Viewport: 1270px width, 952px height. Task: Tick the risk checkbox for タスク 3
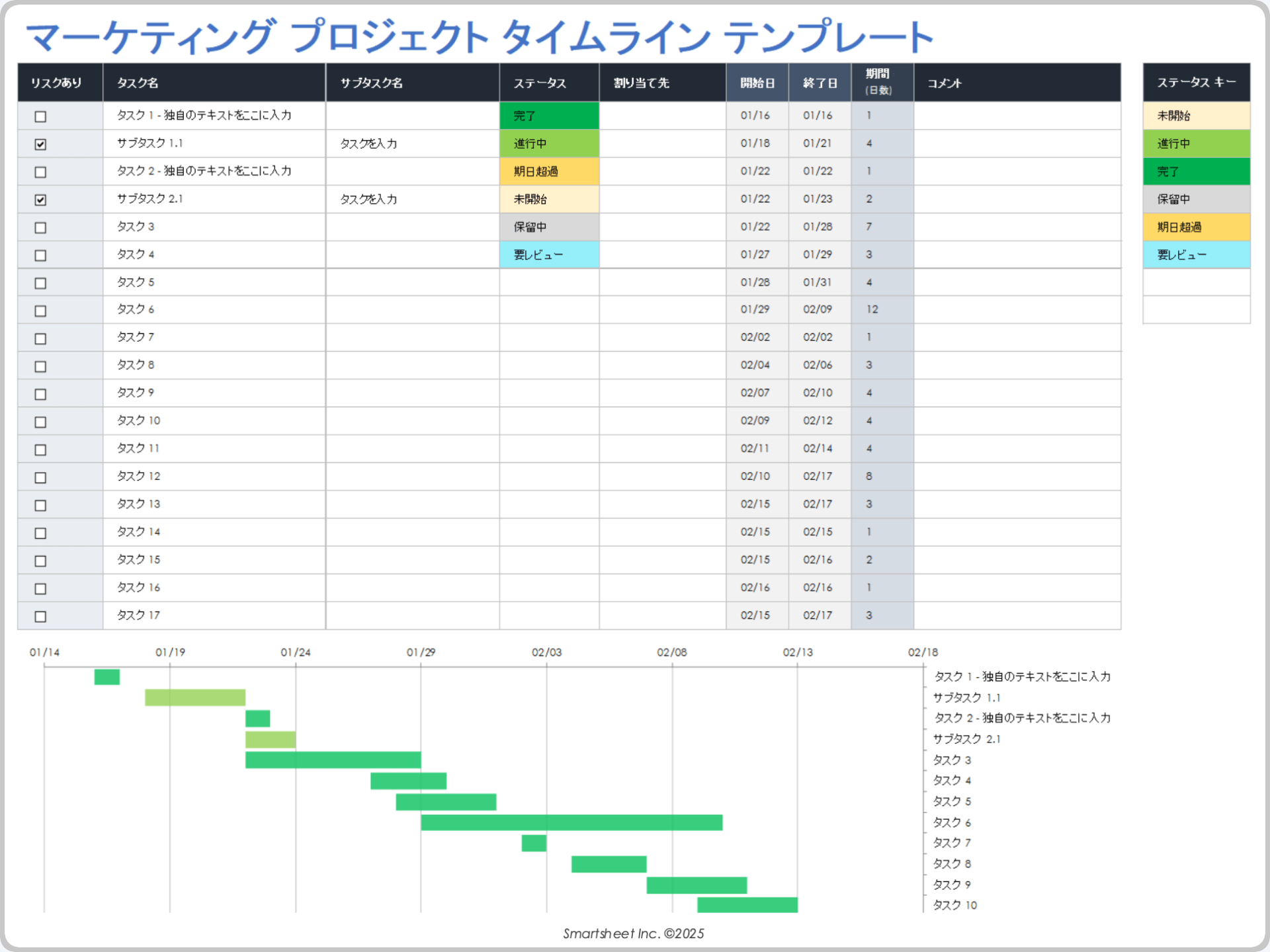pyautogui.click(x=40, y=227)
